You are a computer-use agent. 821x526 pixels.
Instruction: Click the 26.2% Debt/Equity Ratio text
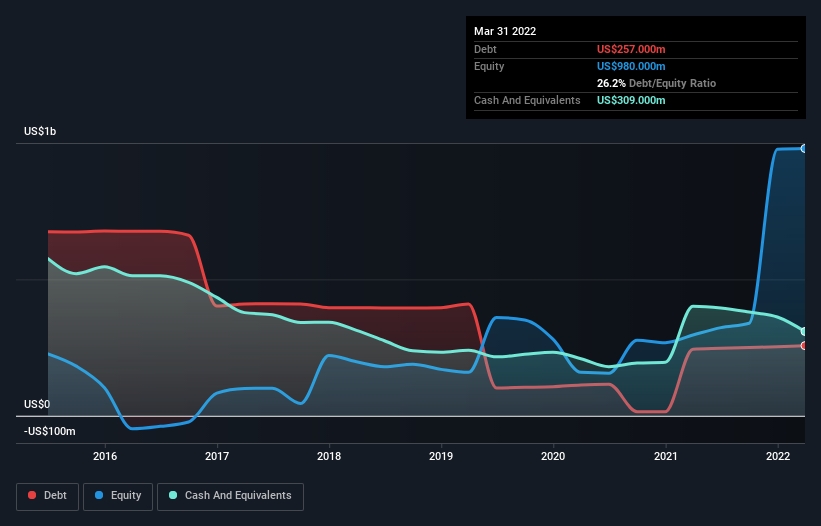(656, 83)
